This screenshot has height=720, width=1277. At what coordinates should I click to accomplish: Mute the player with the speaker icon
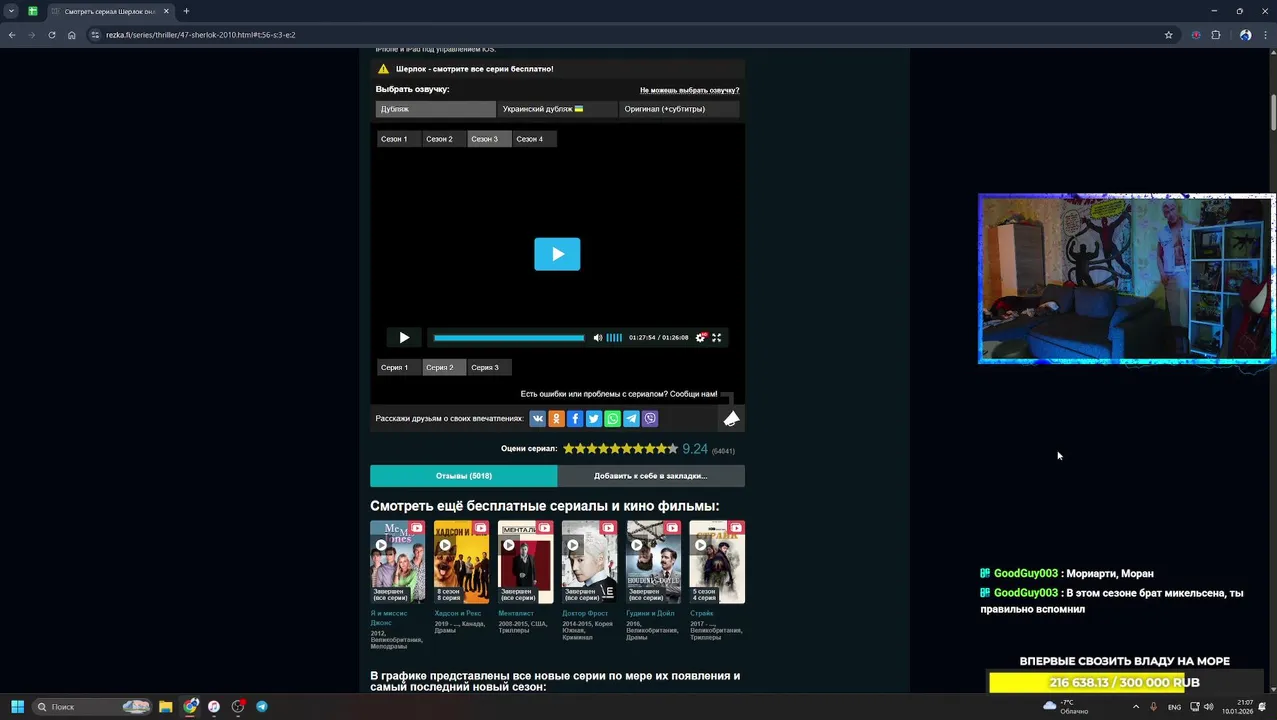(598, 338)
